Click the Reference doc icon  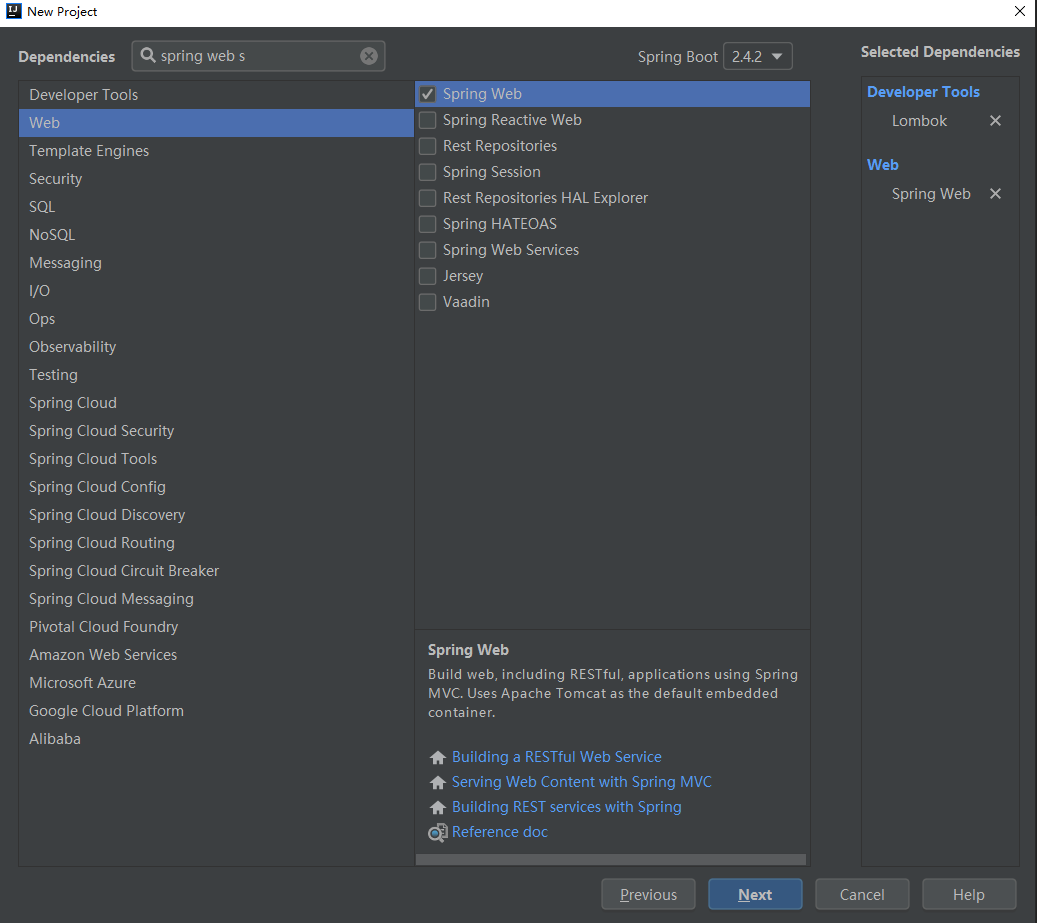pos(437,832)
